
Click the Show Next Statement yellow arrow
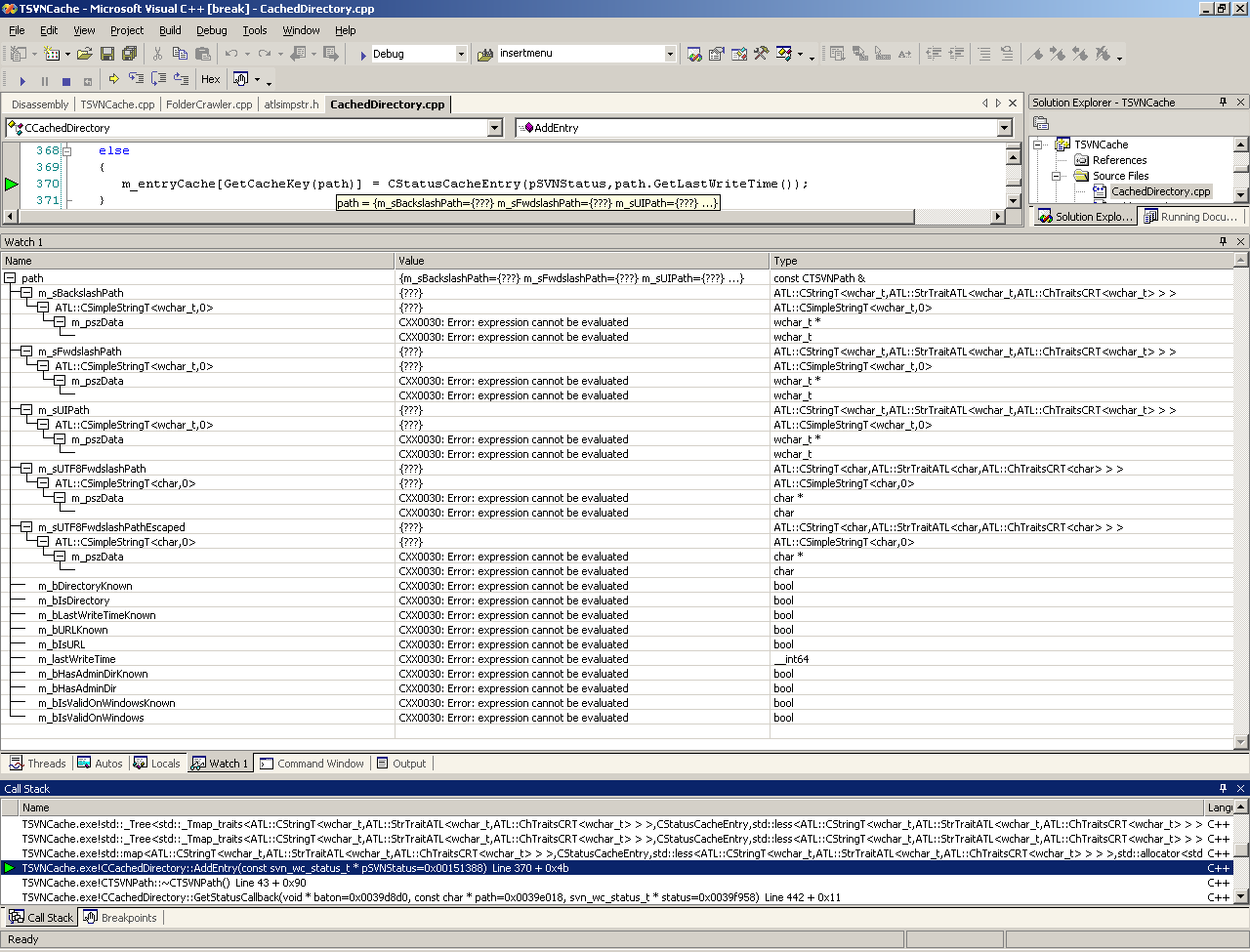click(114, 79)
